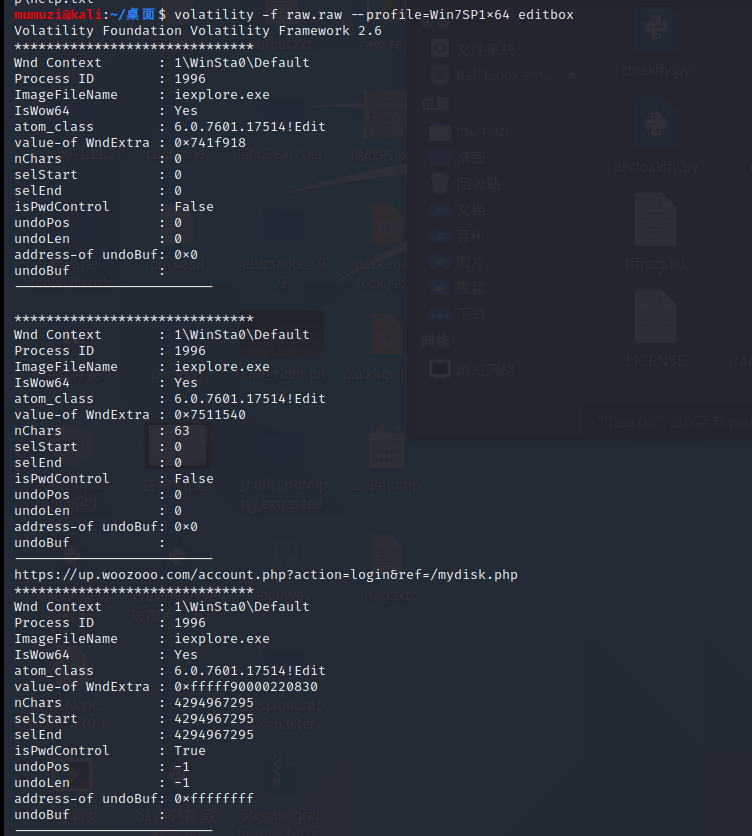Open fffflag.txt file in background file manager

tap(655, 232)
